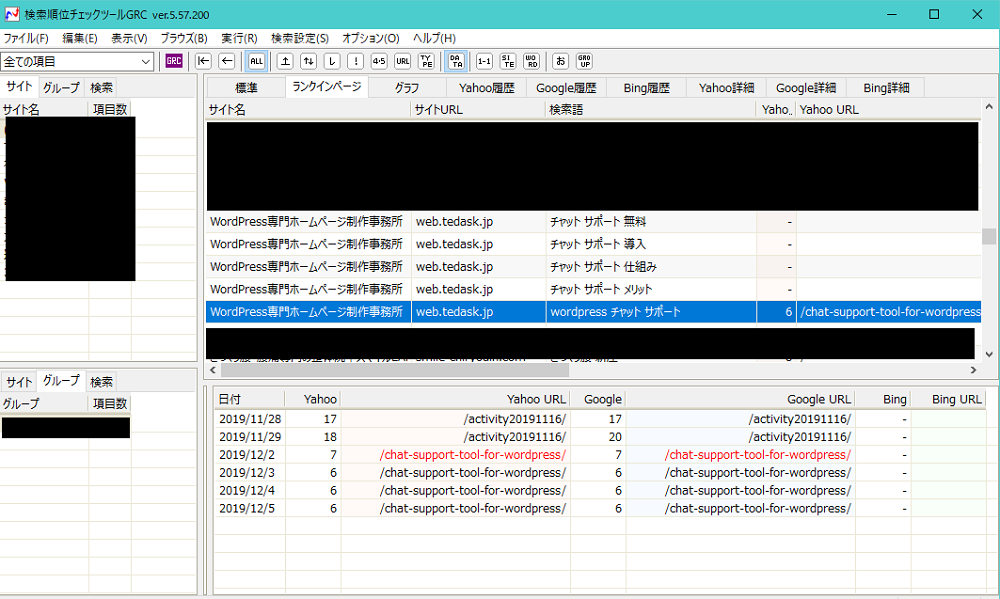
Task: Click the SITE toolbar icon
Action: tap(508, 61)
